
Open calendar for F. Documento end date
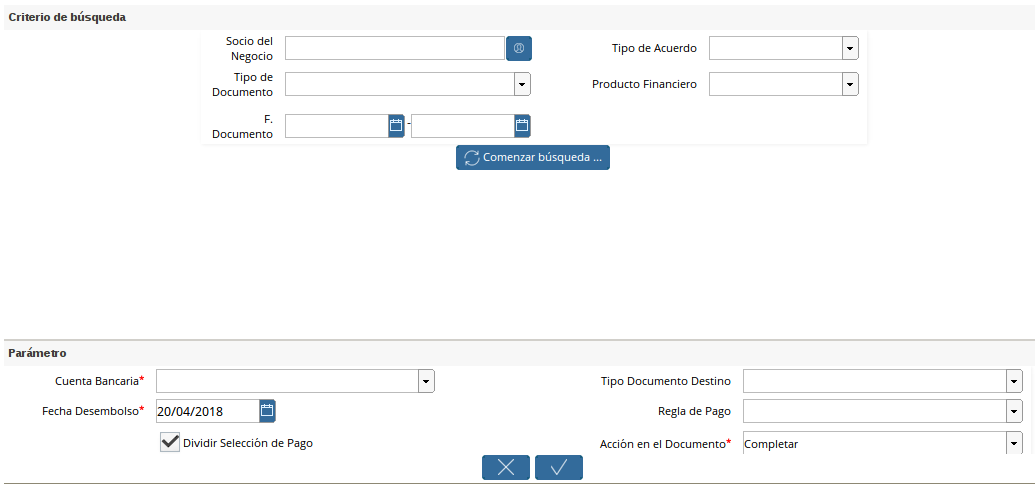coord(522,125)
